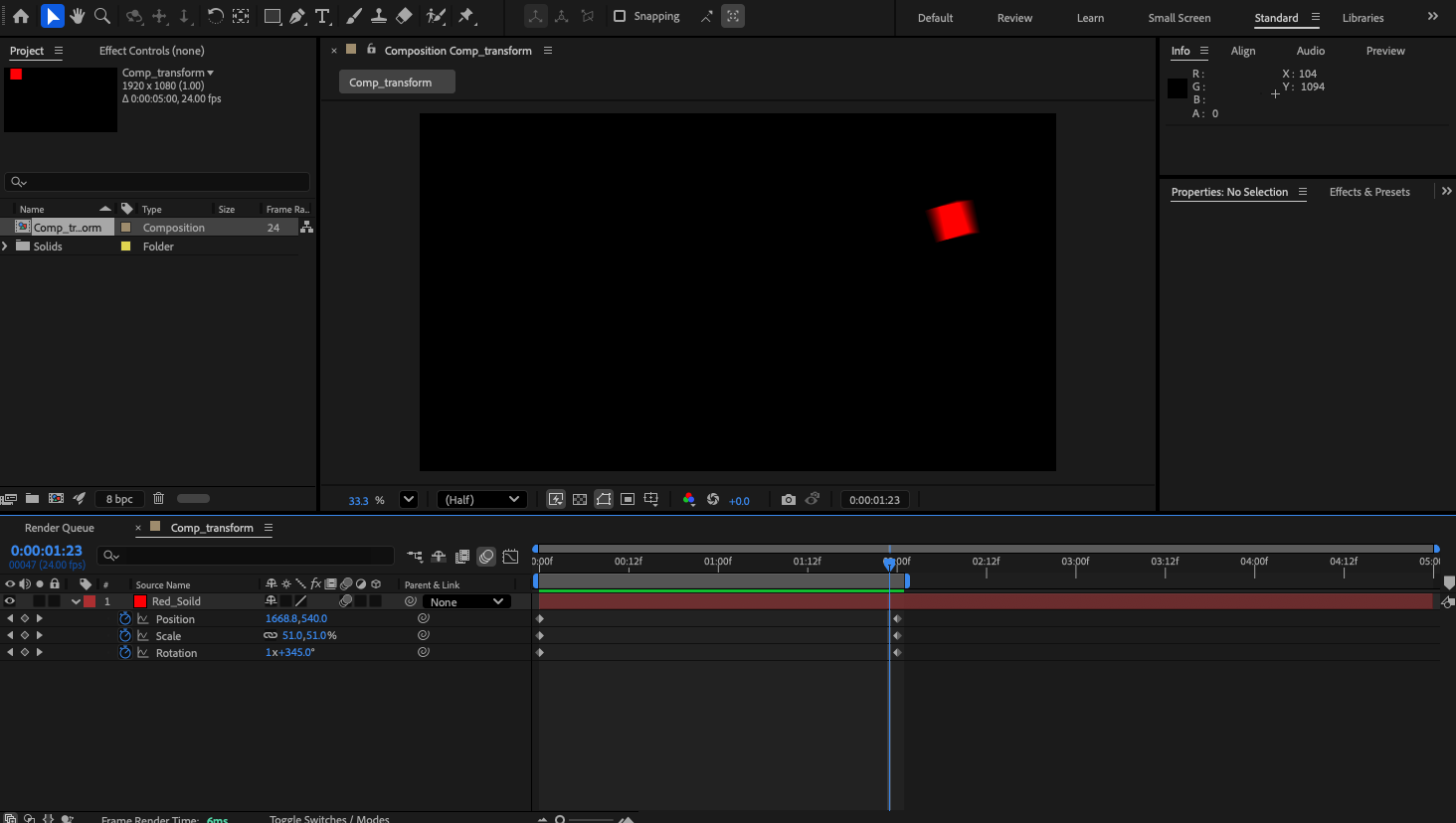Collapse the Red_Soild layer properties
Screen dimensions: 1456x823
(x=76, y=601)
